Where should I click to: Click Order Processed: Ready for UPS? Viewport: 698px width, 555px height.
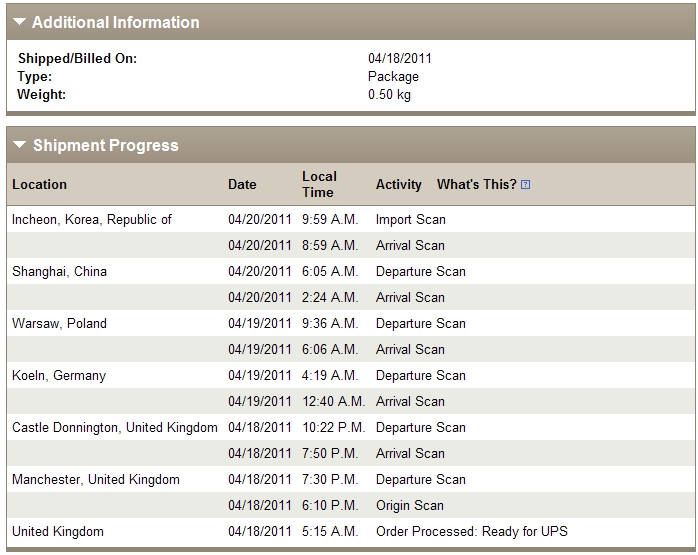(472, 531)
